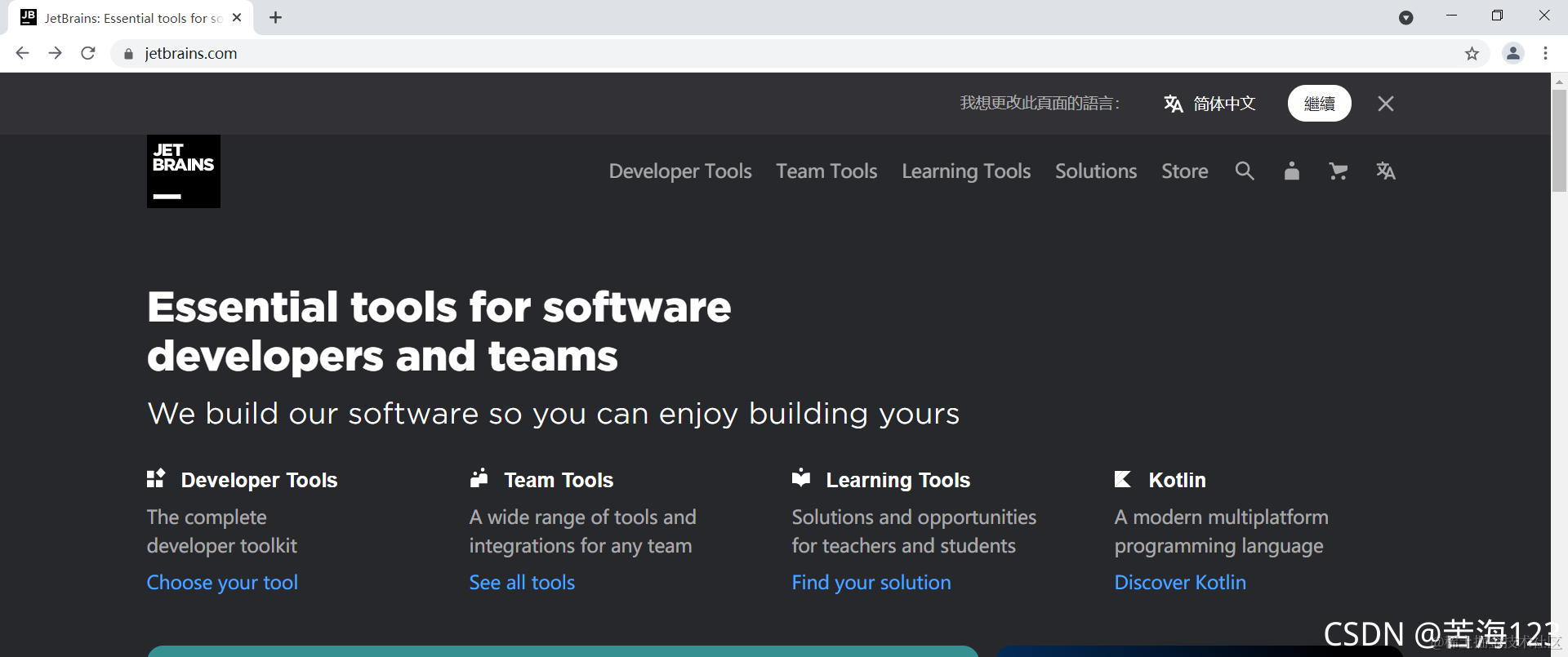Open the Team Tools navigation menu

tap(826, 171)
